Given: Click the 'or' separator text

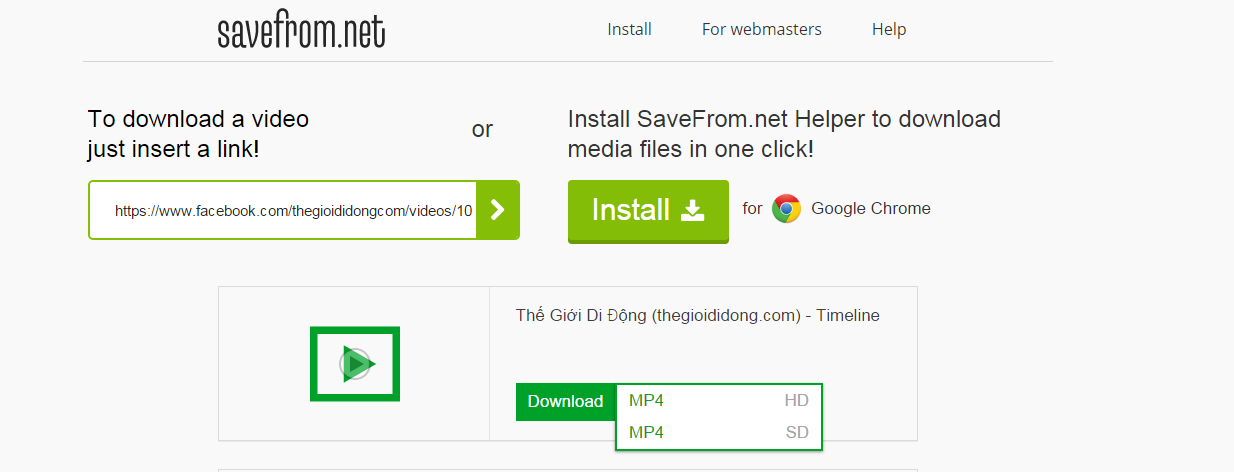Looking at the screenshot, I should pos(482,130).
